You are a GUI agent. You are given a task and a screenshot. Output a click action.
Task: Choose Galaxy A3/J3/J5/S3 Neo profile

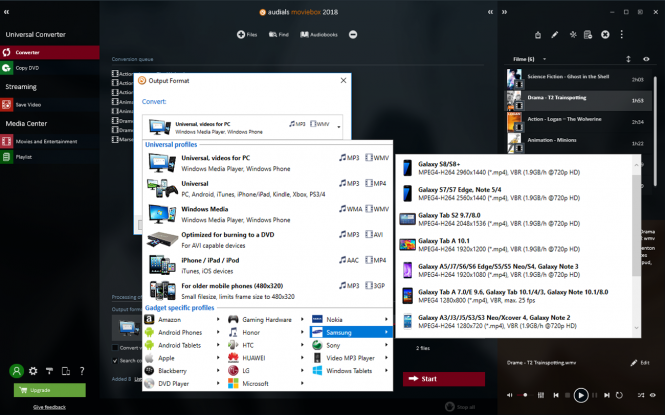(514, 321)
